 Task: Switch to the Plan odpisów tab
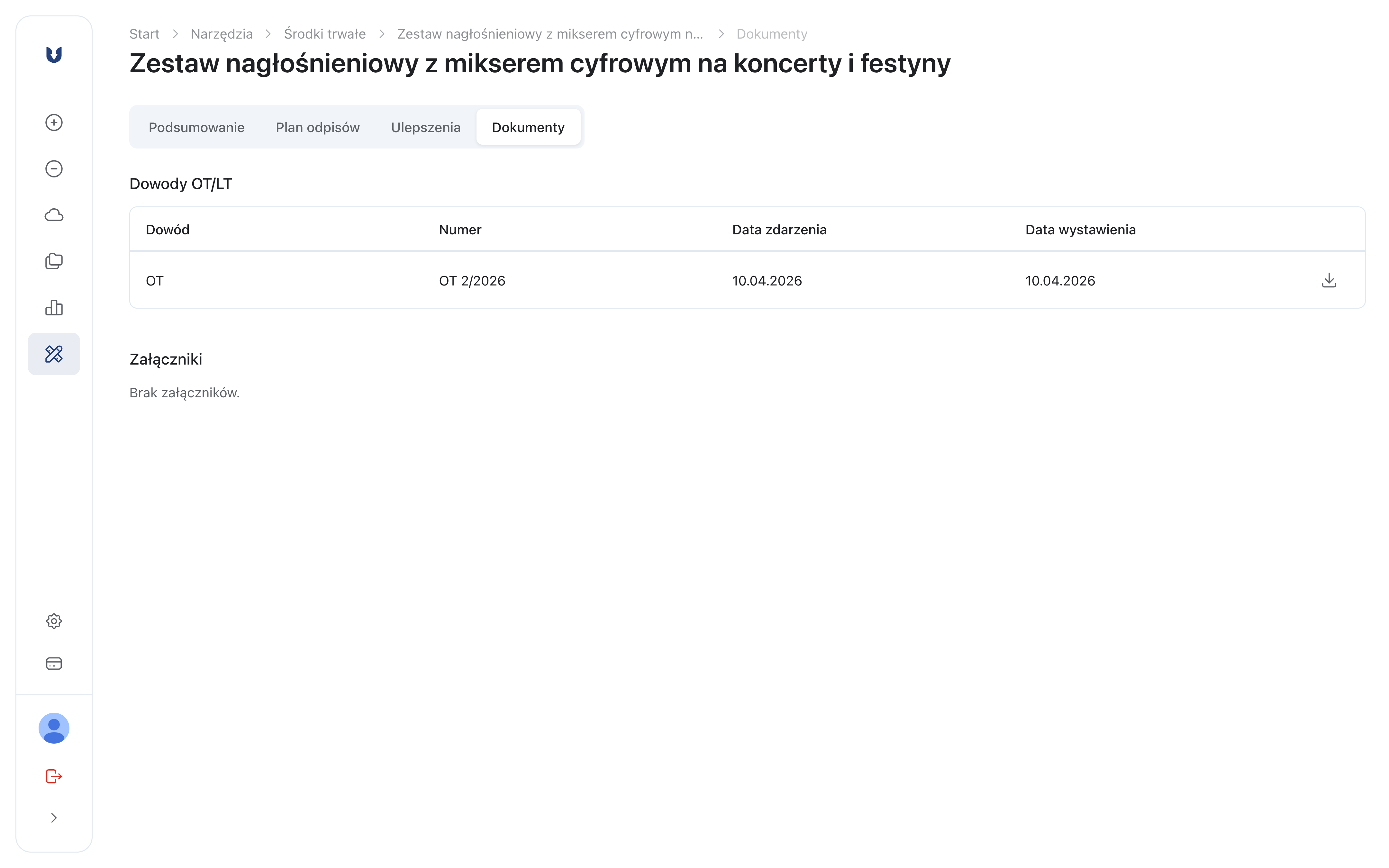(x=317, y=127)
